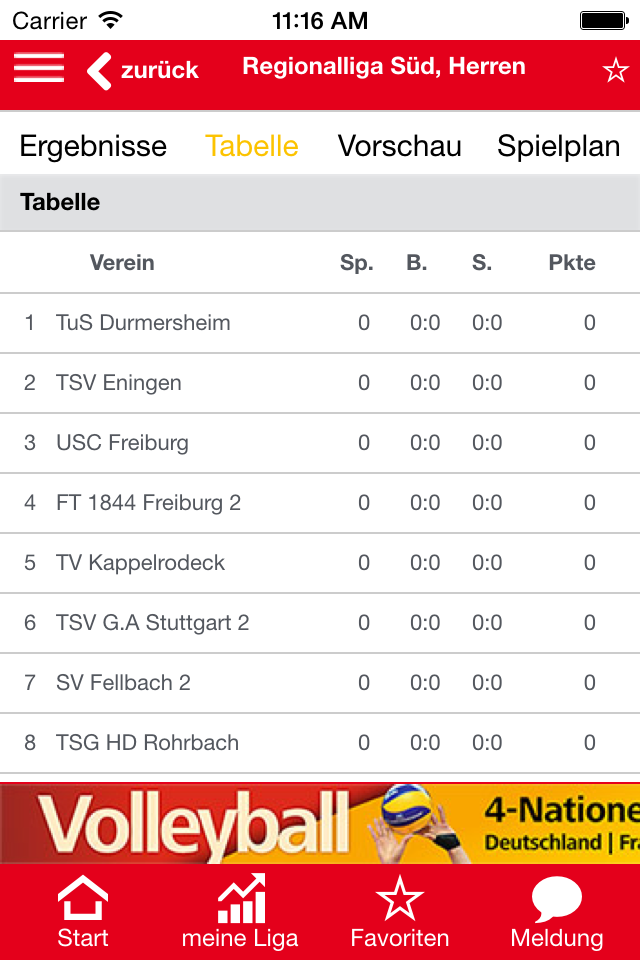Open the Spielplan tab
The height and width of the screenshot is (960, 640).
pyautogui.click(x=559, y=146)
